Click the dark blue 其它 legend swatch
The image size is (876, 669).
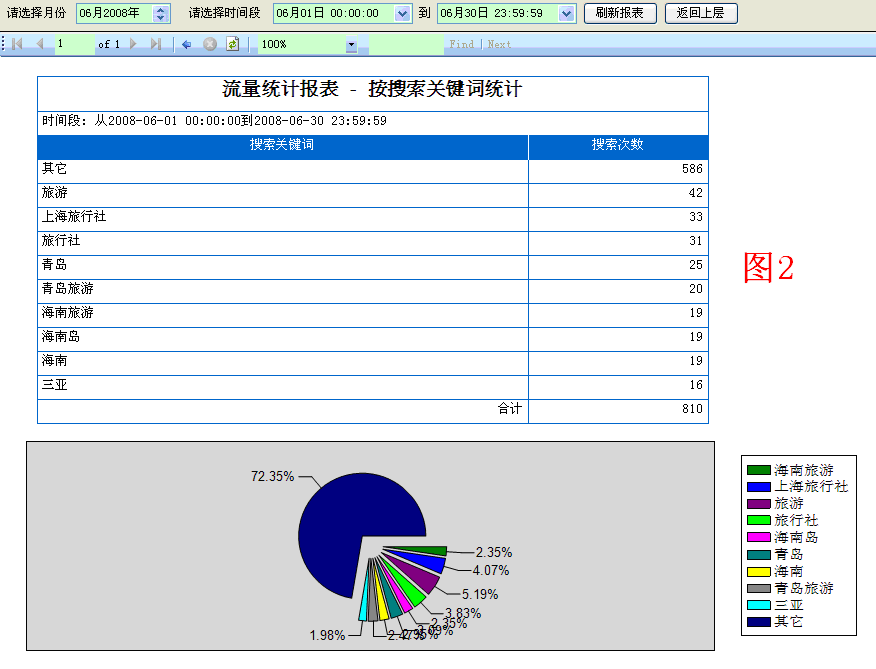click(758, 622)
